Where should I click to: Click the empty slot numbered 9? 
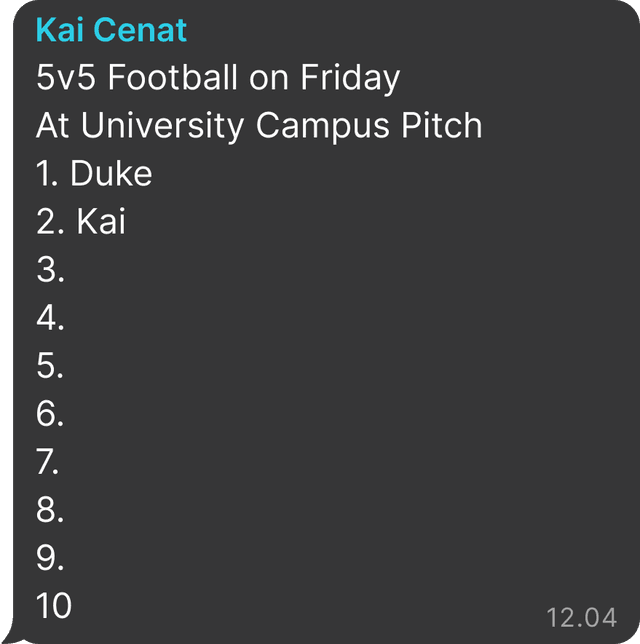(x=50, y=558)
